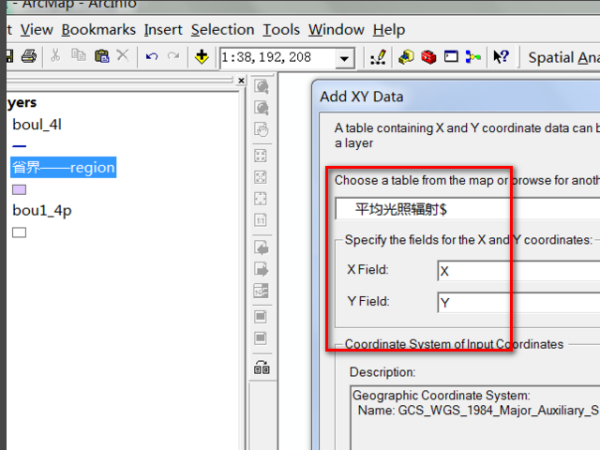Click the Paste clipboard icon
The height and width of the screenshot is (450, 600).
pyautogui.click(x=102, y=56)
